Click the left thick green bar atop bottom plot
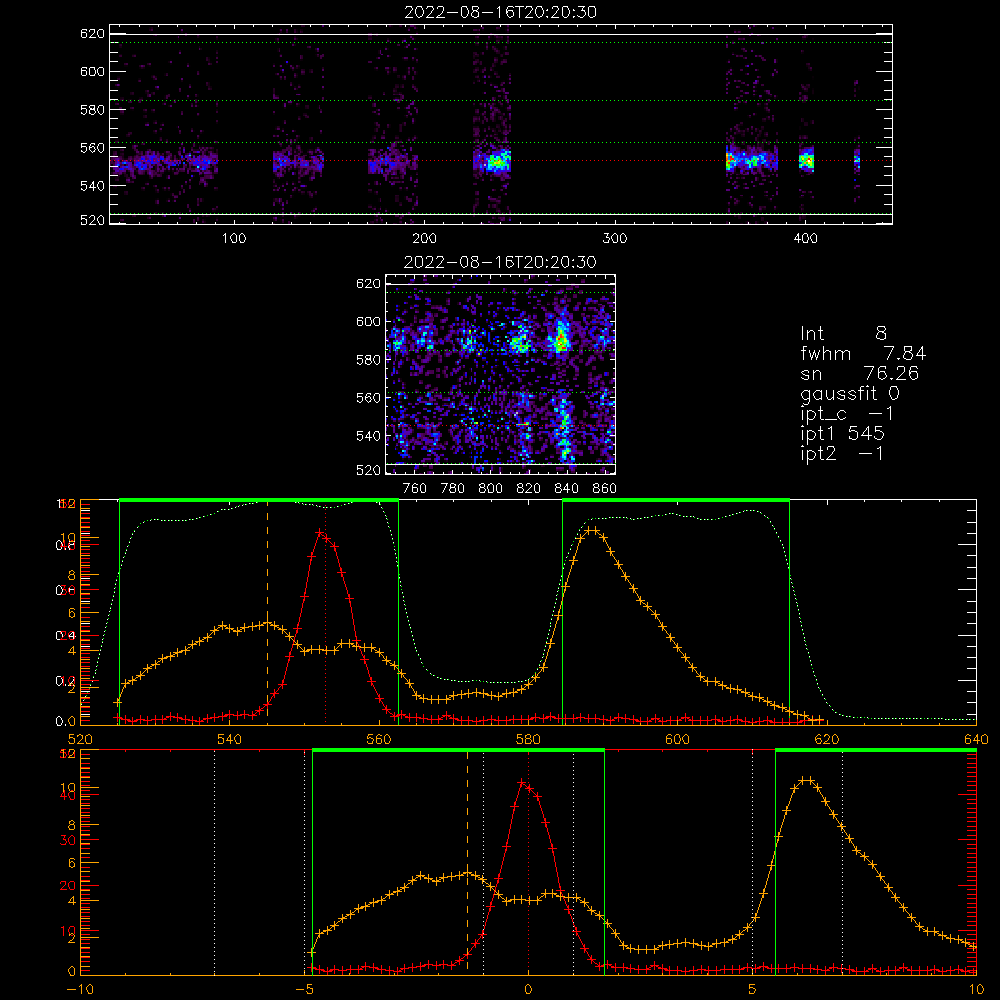Image resolution: width=1000 pixels, height=1000 pixels. point(458,750)
